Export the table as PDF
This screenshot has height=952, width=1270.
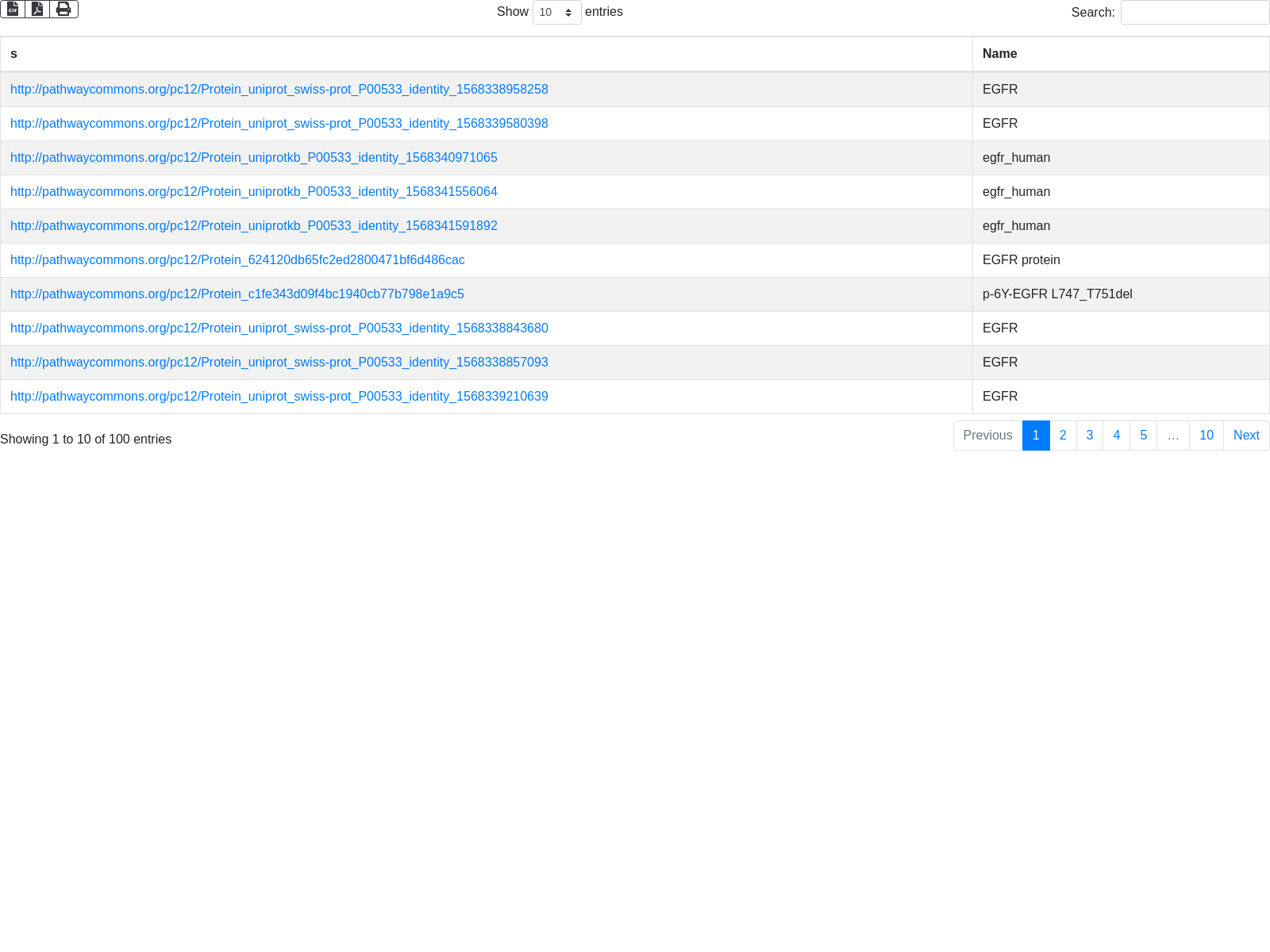(37, 9)
